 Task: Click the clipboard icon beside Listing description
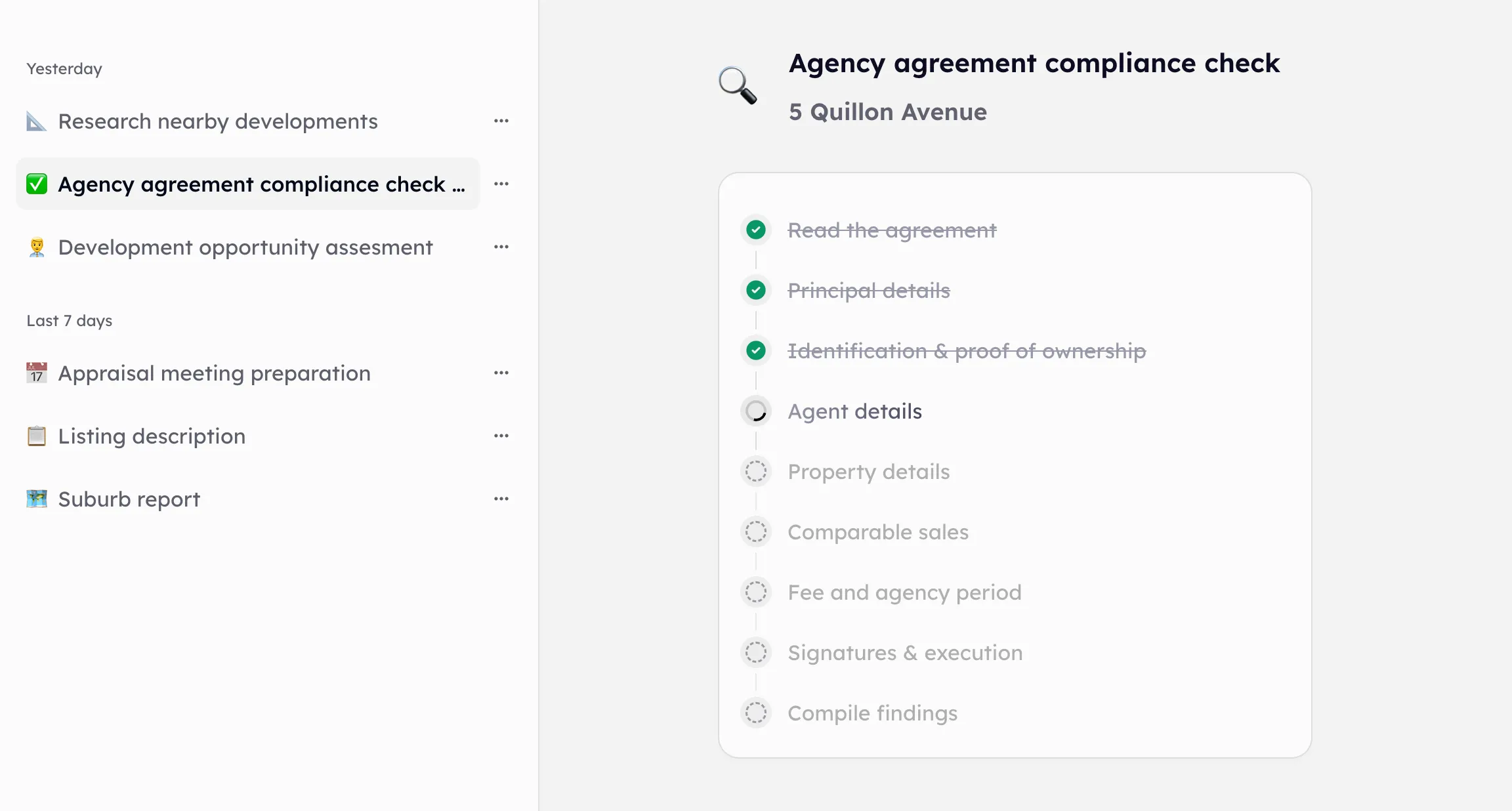click(x=37, y=436)
